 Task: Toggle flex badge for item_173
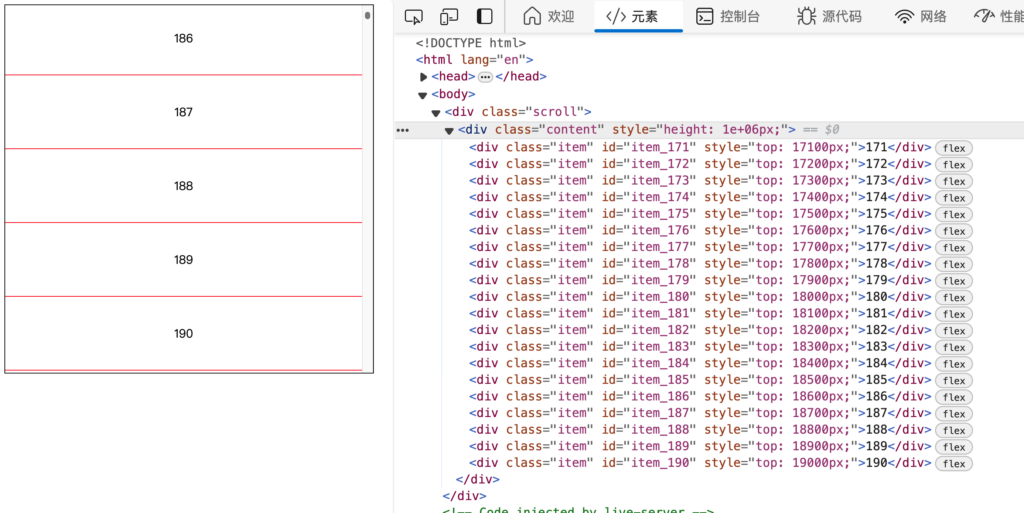coord(953,181)
